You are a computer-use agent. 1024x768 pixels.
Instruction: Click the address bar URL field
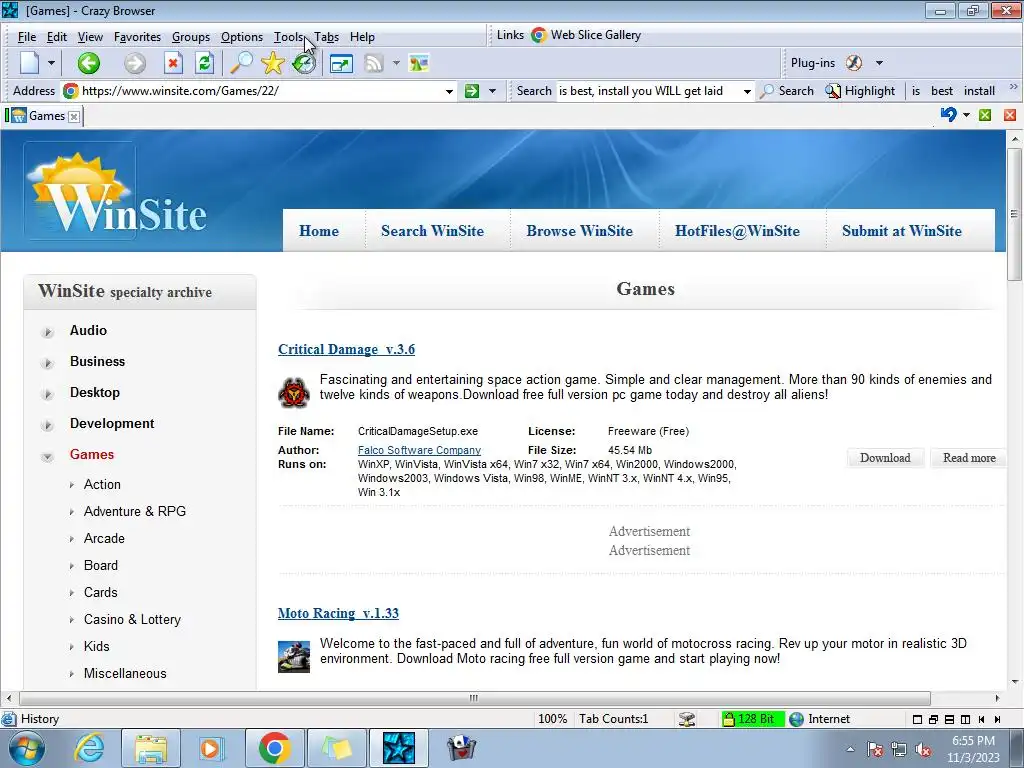[x=261, y=91]
